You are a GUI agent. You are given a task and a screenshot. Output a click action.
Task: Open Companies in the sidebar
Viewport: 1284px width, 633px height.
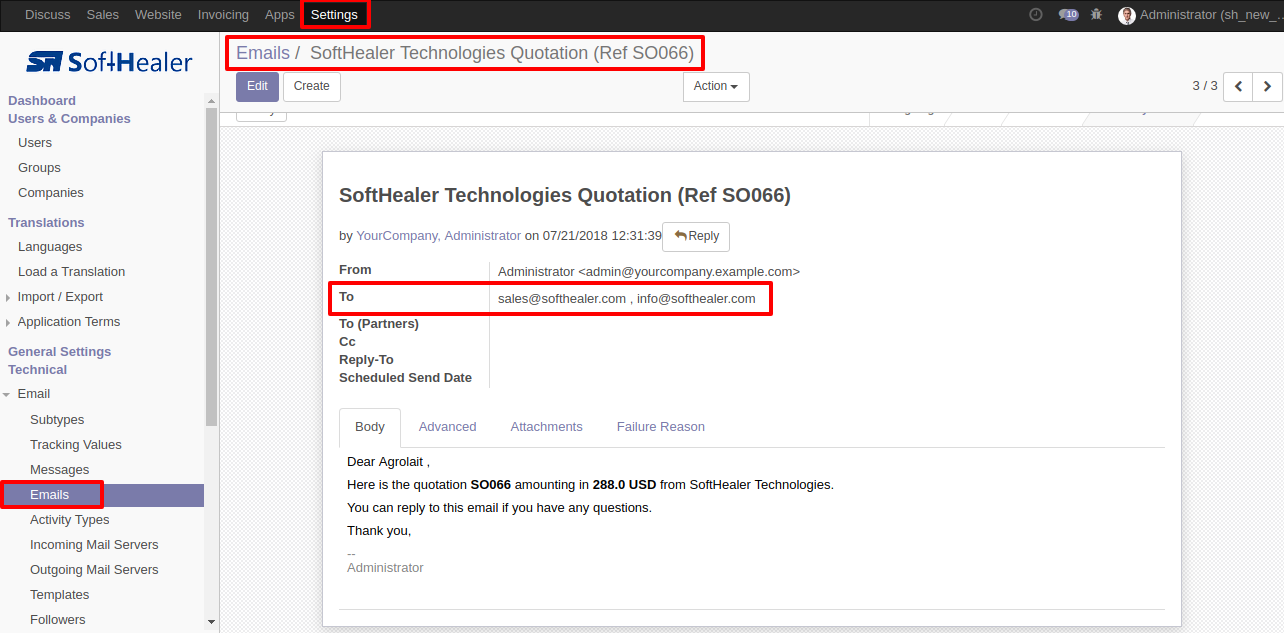click(51, 193)
